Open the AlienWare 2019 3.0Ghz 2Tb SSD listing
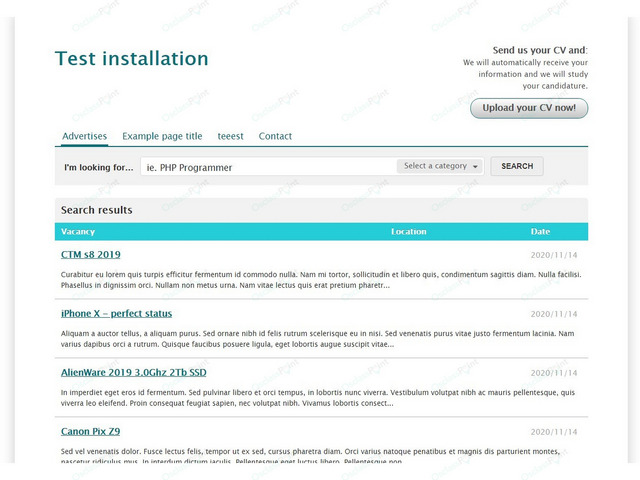The image size is (640, 480). 133,372
